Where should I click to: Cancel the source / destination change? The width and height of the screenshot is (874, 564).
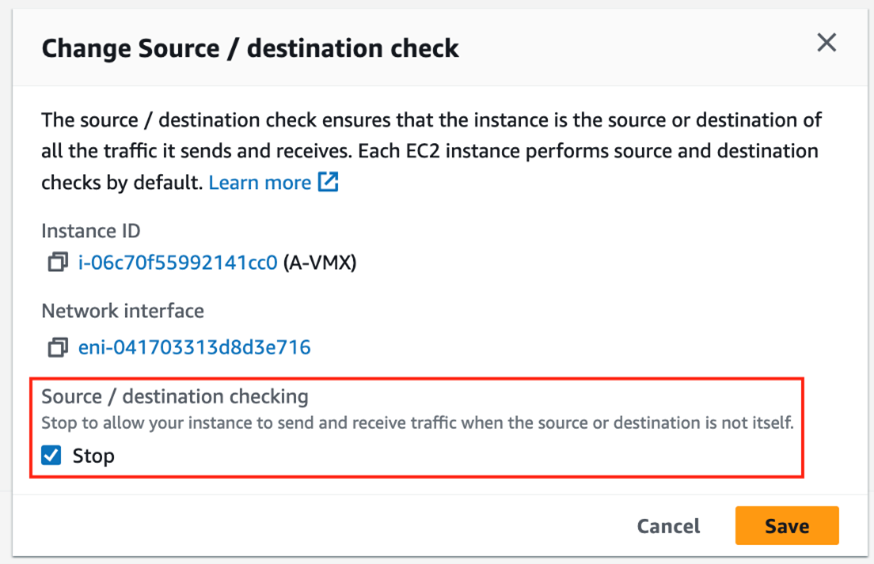(668, 526)
